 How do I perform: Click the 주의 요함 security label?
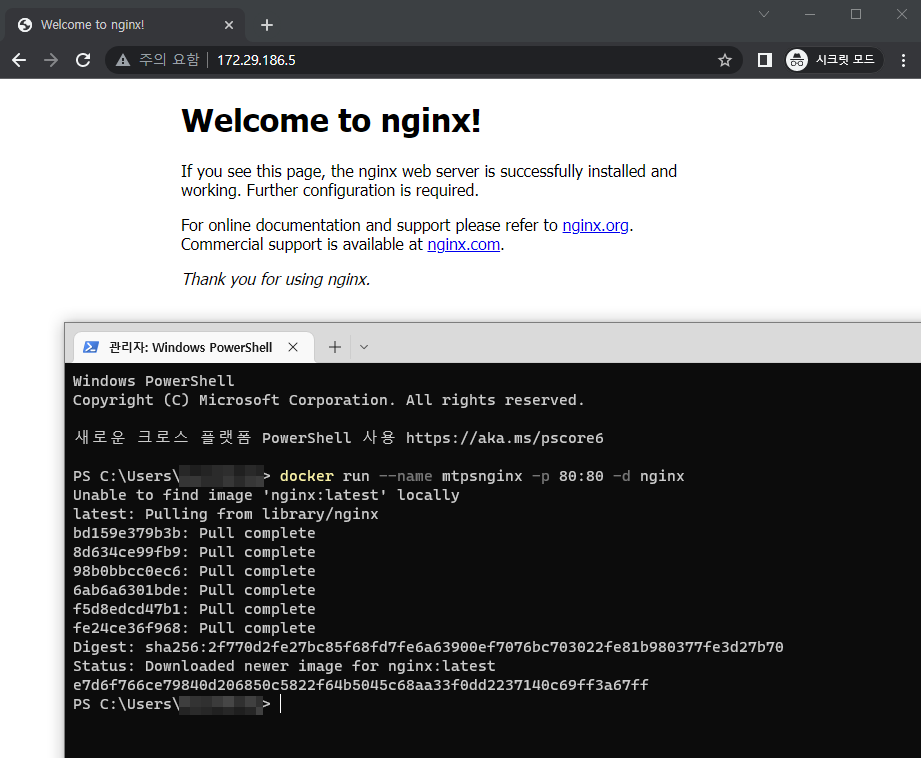click(169, 60)
